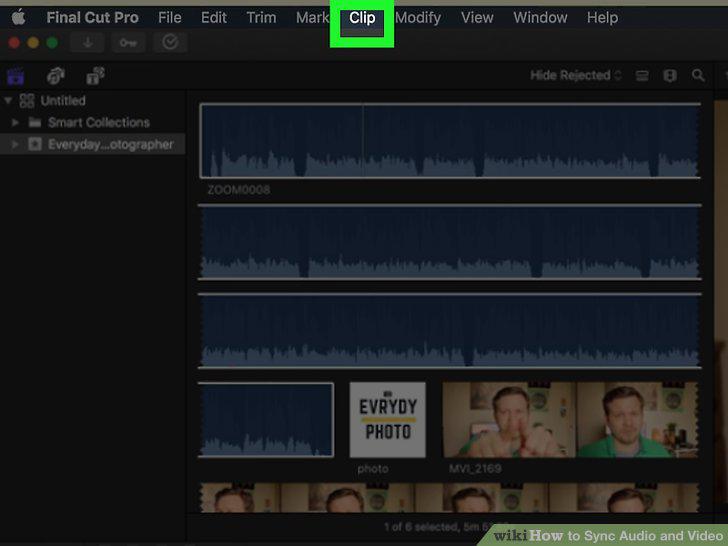Collapse the Untitled library triangle
The width and height of the screenshot is (728, 546).
[8, 100]
